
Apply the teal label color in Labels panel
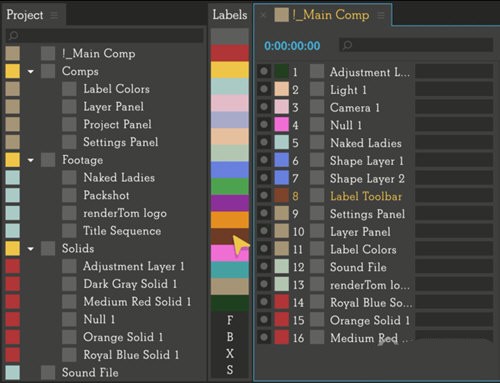pyautogui.click(x=230, y=270)
